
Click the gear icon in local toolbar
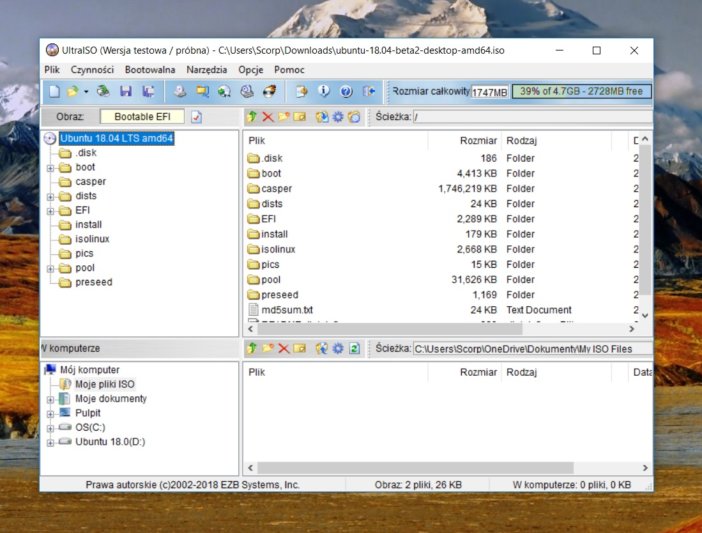click(x=338, y=348)
